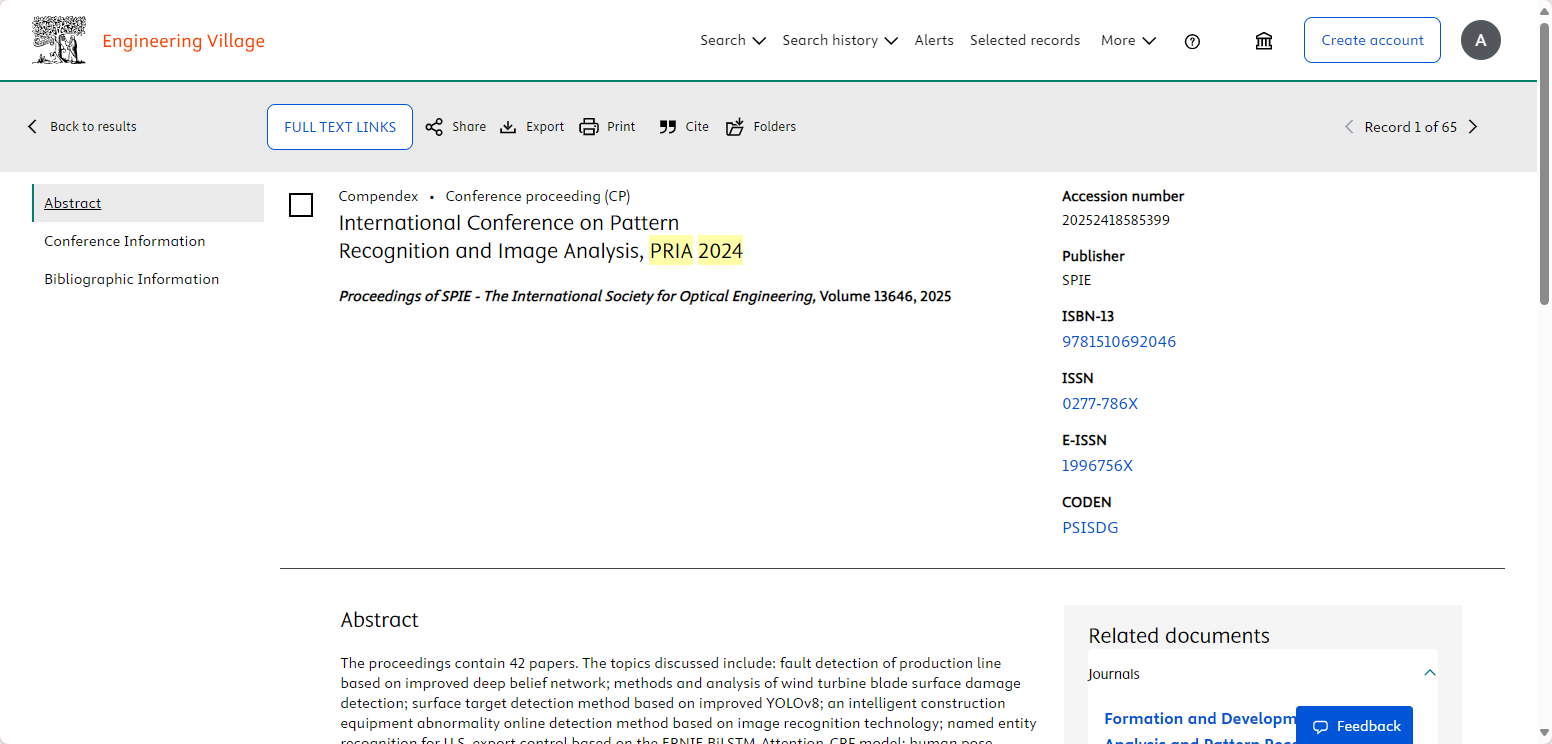Image resolution: width=1552 pixels, height=744 pixels.
Task: Click the FULL TEXT LINKS button
Action: 340,127
